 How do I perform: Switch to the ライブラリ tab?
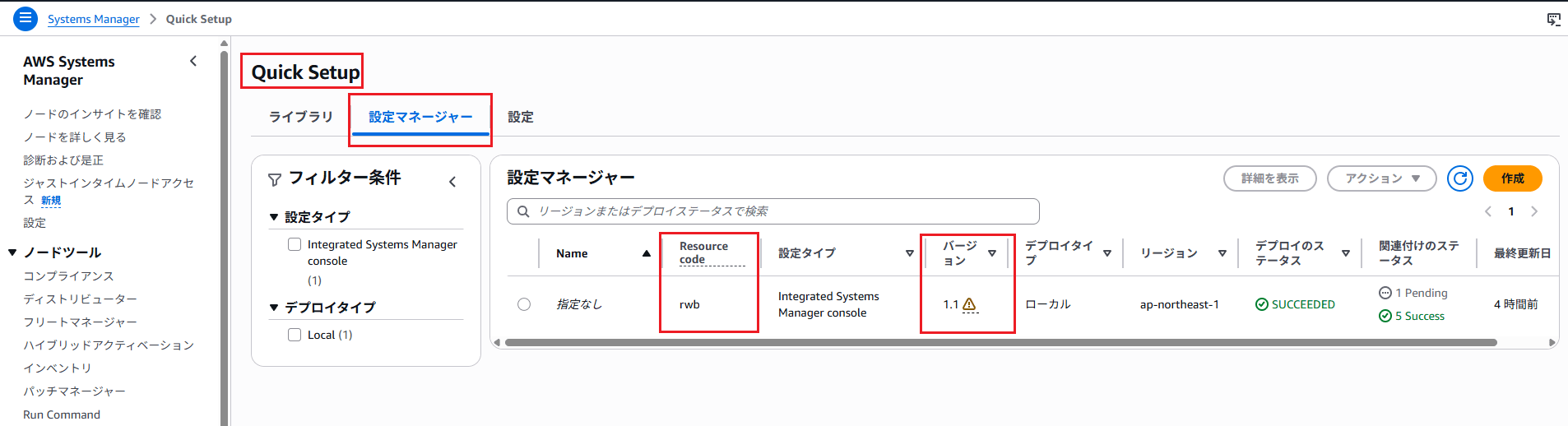click(x=301, y=117)
